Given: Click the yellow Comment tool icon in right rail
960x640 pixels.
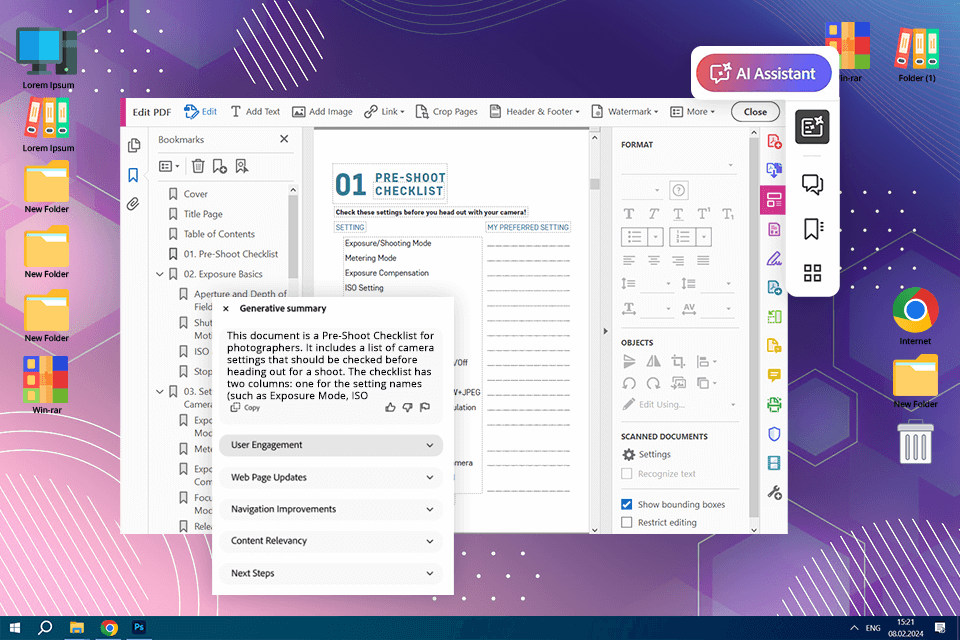Looking at the screenshot, I should [x=774, y=375].
